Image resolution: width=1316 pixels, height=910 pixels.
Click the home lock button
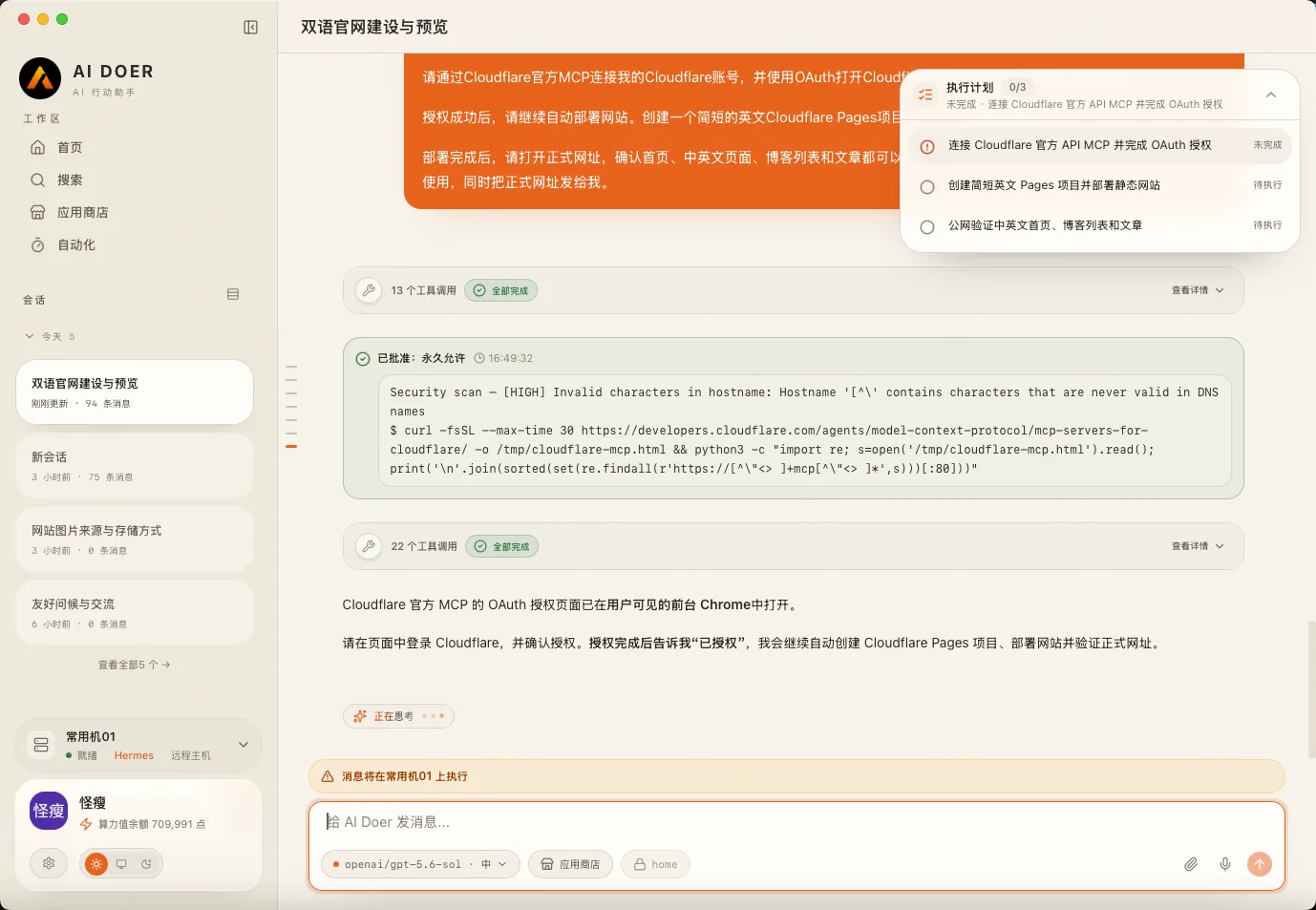coord(655,864)
